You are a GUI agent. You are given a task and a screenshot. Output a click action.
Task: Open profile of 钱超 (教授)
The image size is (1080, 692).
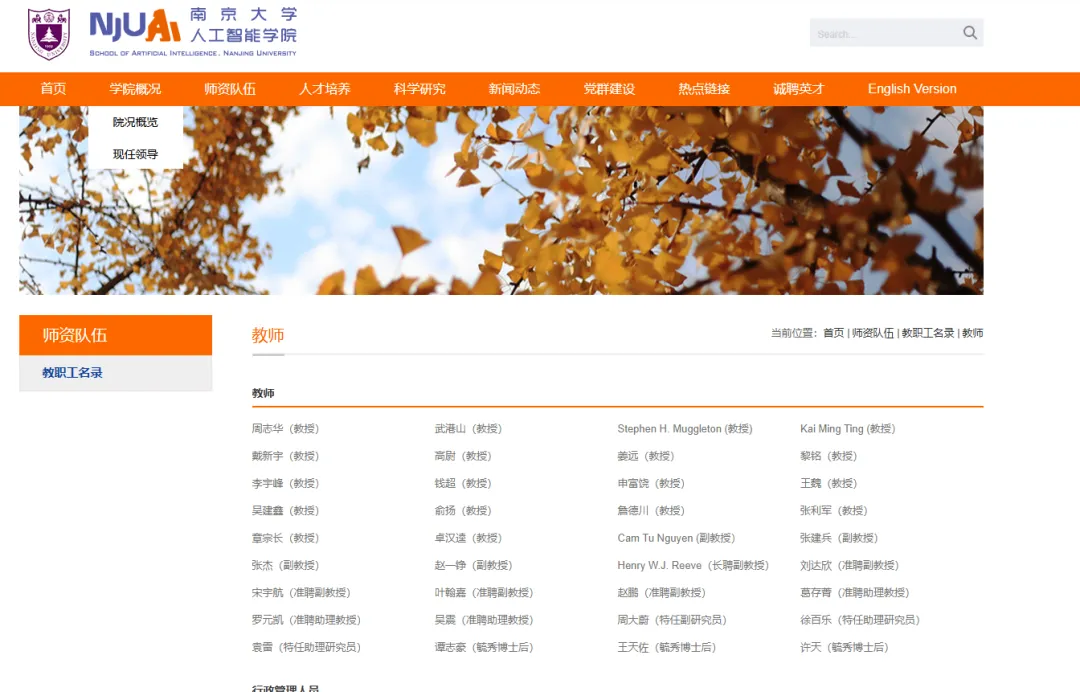coord(463,483)
